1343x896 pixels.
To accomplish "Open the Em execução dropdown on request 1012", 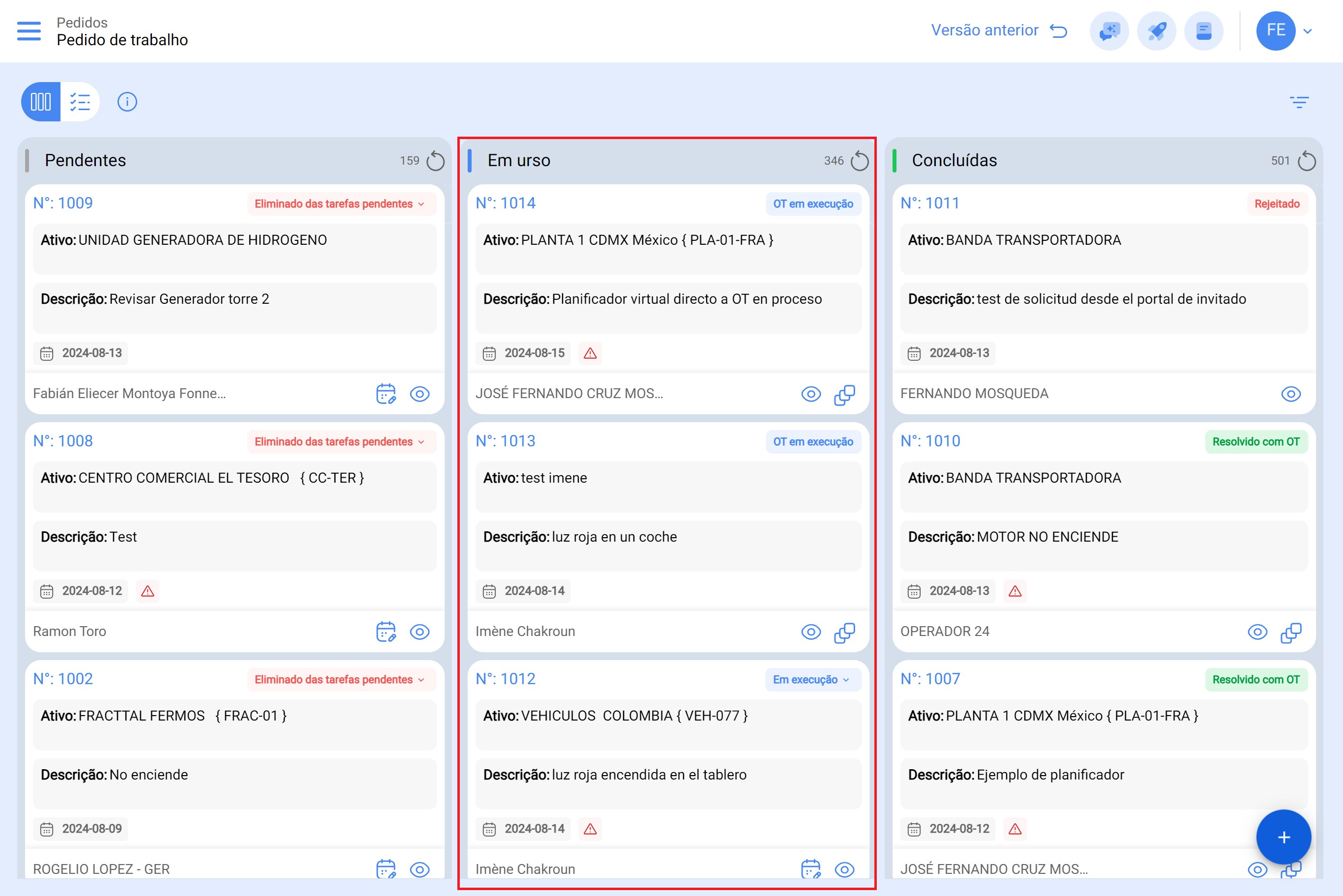I will tap(812, 679).
